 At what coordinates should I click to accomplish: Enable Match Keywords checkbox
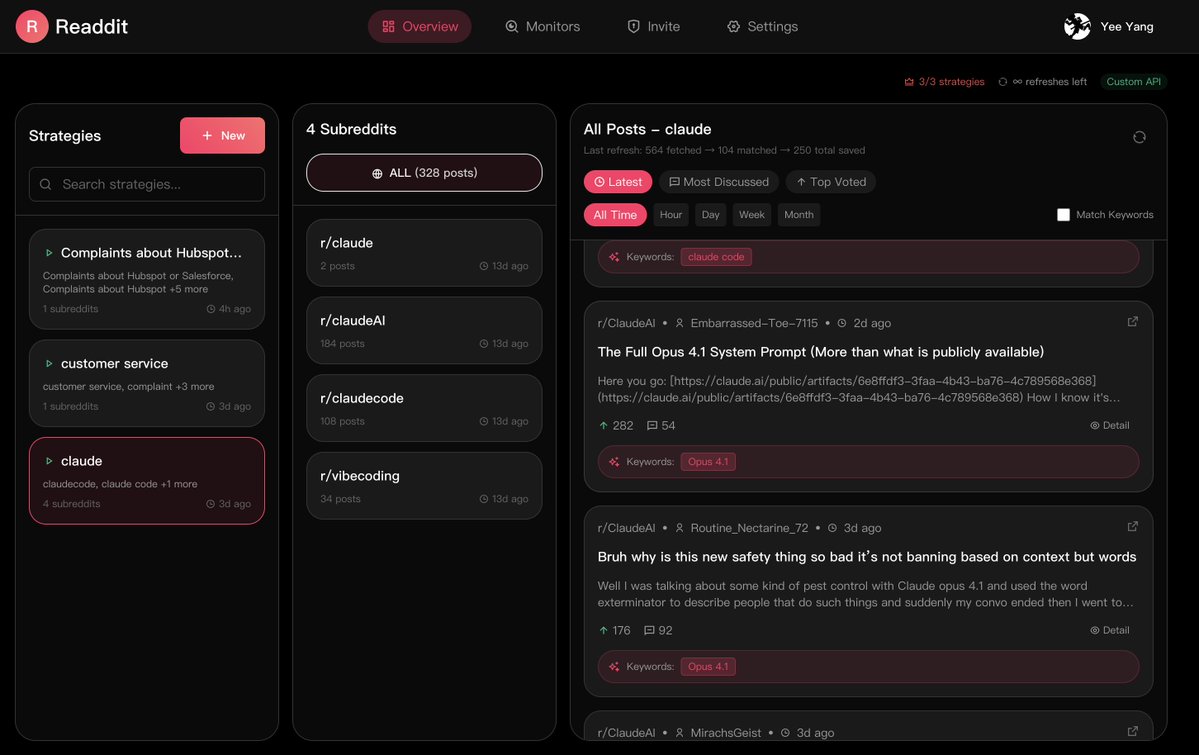pyautogui.click(x=1063, y=215)
